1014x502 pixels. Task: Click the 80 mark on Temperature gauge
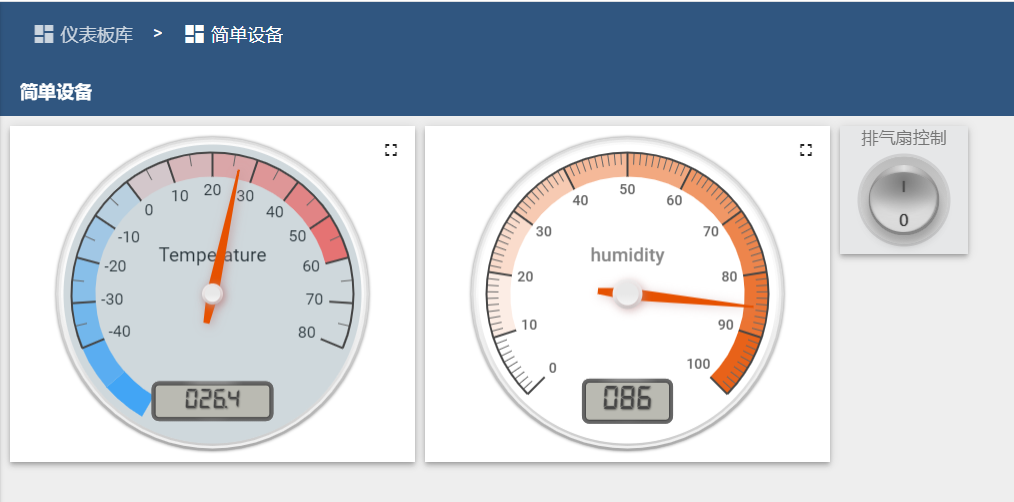point(306,333)
